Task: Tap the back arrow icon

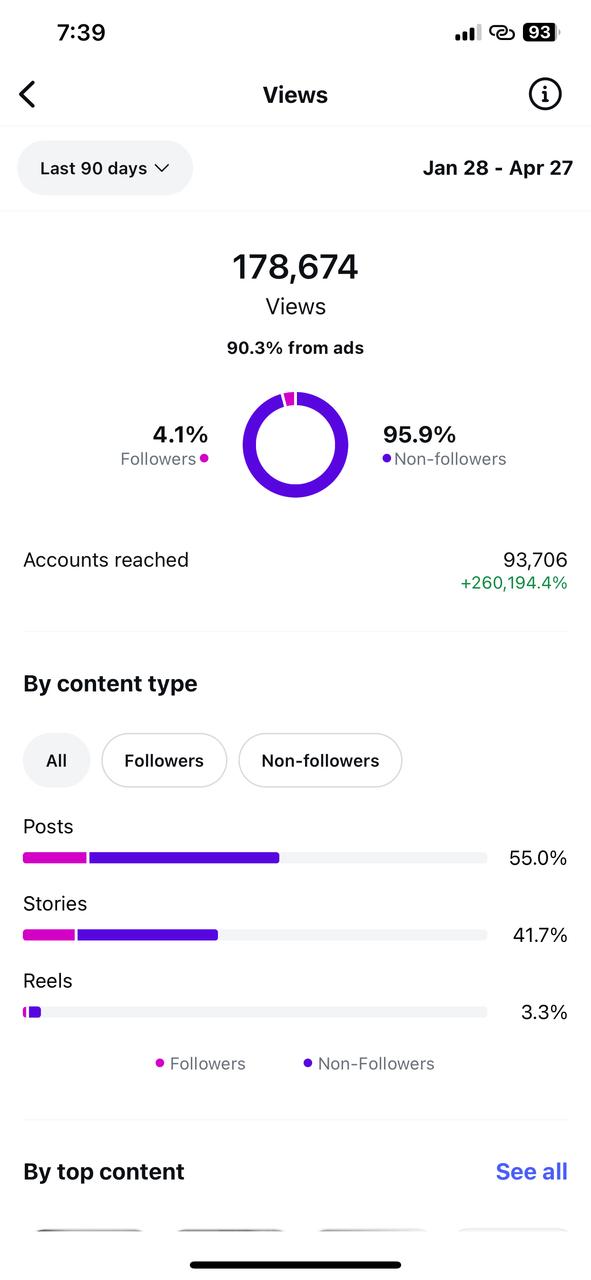Action: pyautogui.click(x=27, y=95)
